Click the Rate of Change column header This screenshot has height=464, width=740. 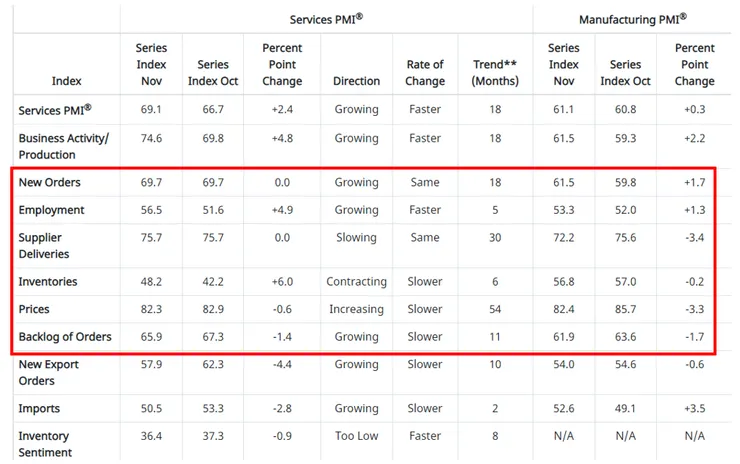coord(425,73)
